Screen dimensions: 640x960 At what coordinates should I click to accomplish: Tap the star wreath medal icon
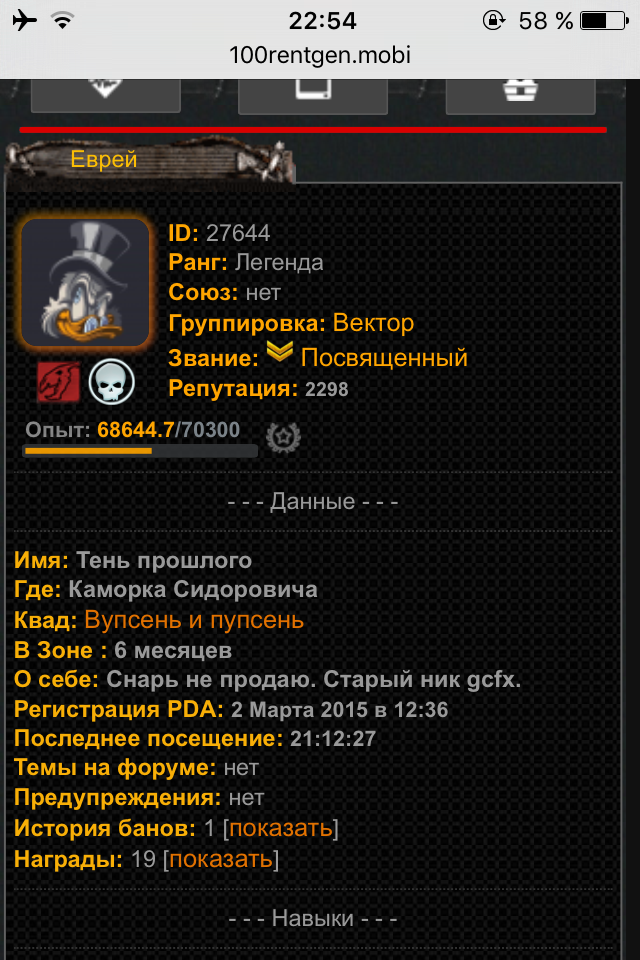click(x=284, y=437)
